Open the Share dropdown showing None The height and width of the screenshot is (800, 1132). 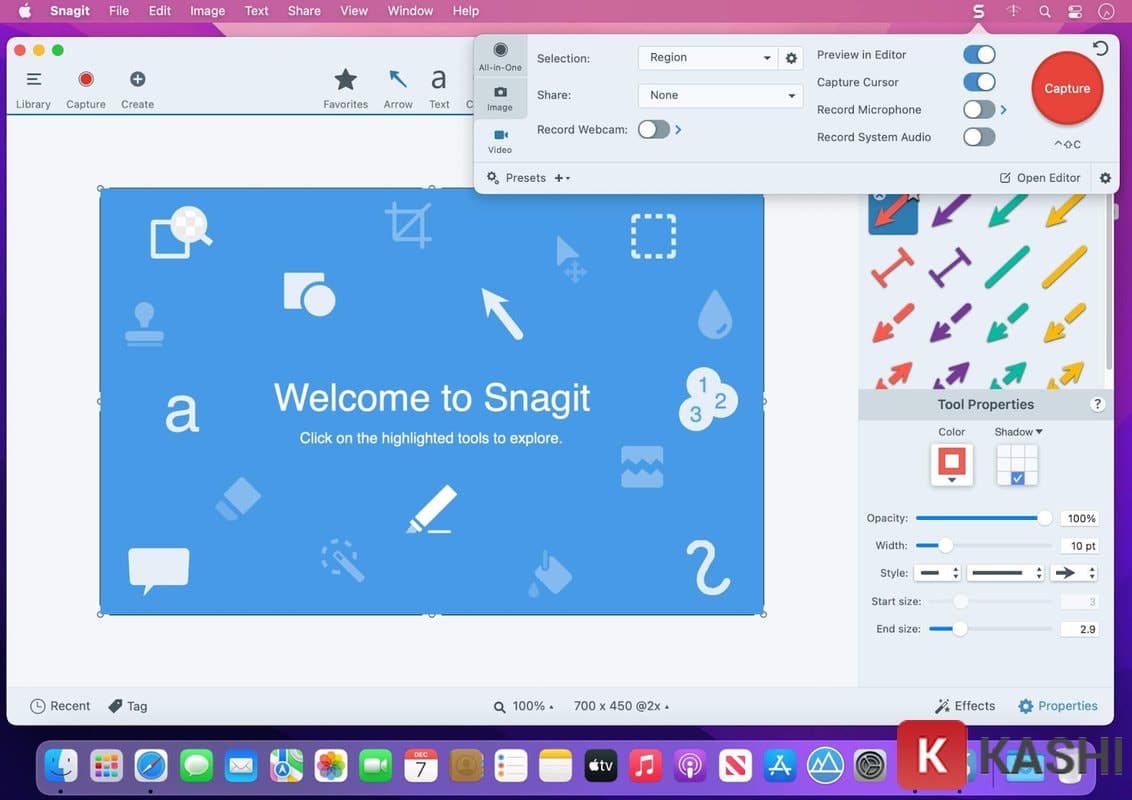coord(720,95)
